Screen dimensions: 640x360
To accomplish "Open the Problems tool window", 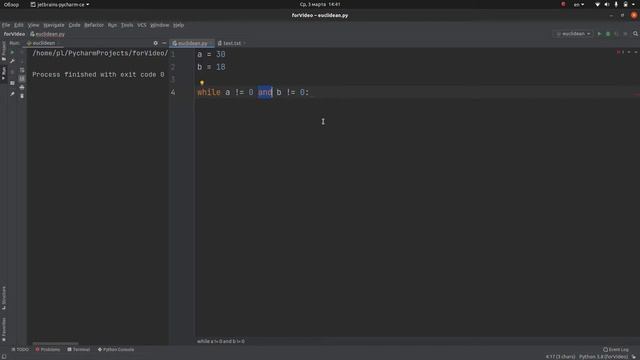I will point(48,349).
